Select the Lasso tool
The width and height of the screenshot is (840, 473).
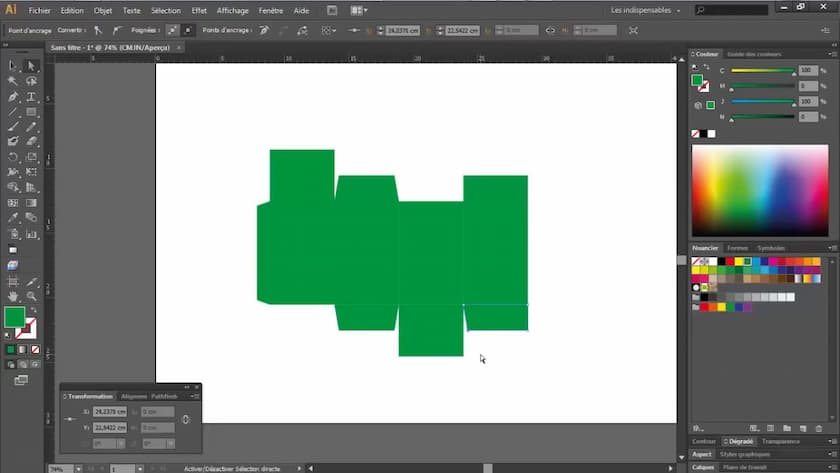click(x=31, y=81)
